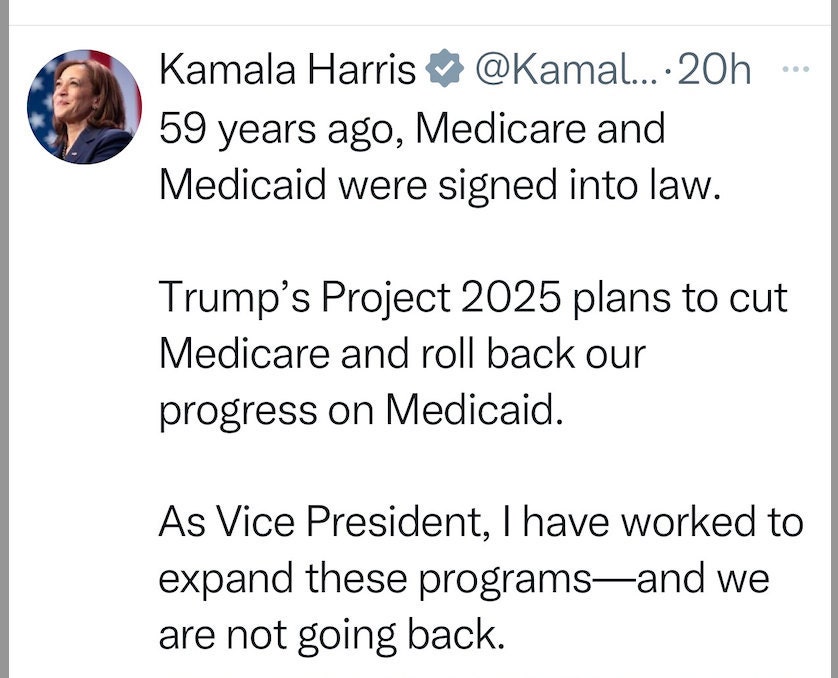Click the verified badge next to Harris
Image resolution: width=838 pixels, height=678 pixels.
point(444,68)
